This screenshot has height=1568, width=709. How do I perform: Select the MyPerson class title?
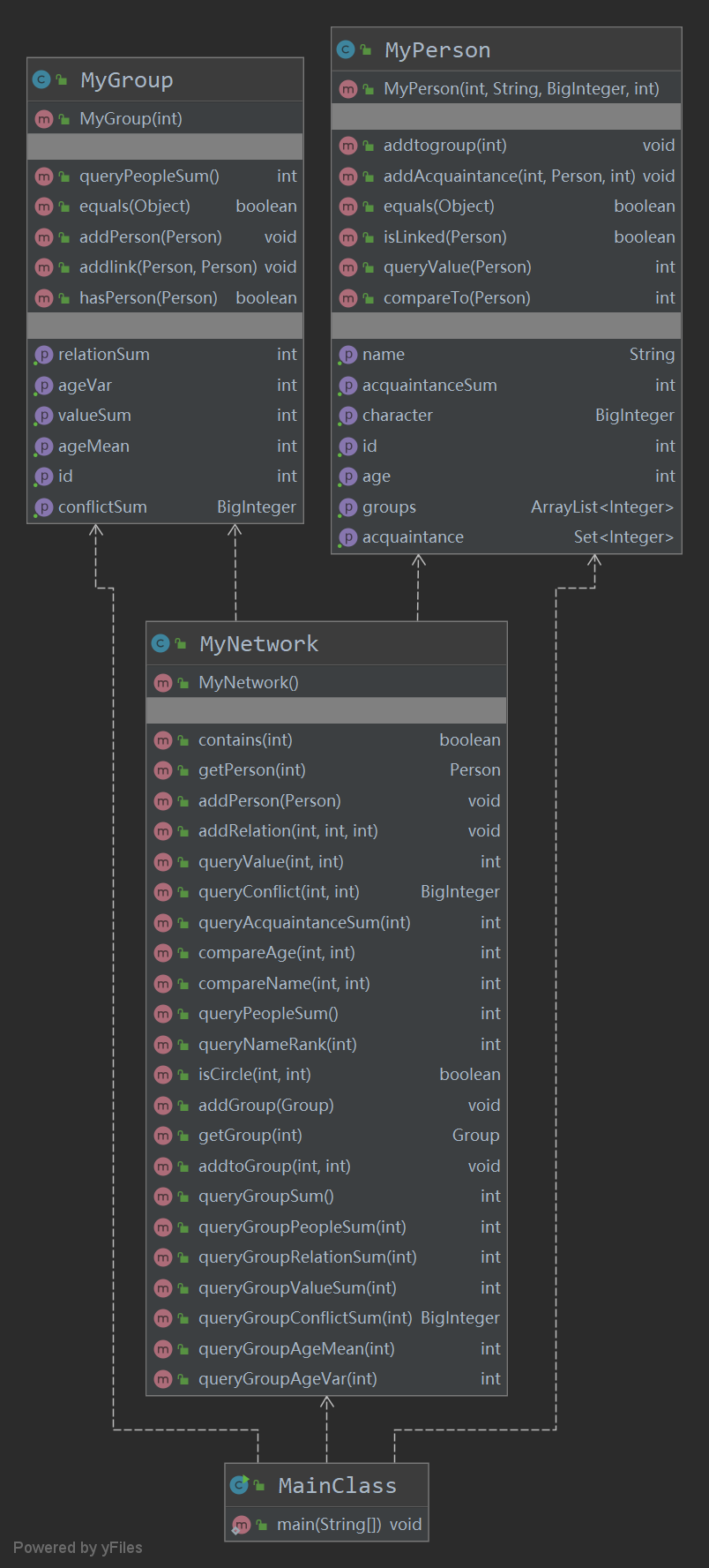(x=437, y=50)
